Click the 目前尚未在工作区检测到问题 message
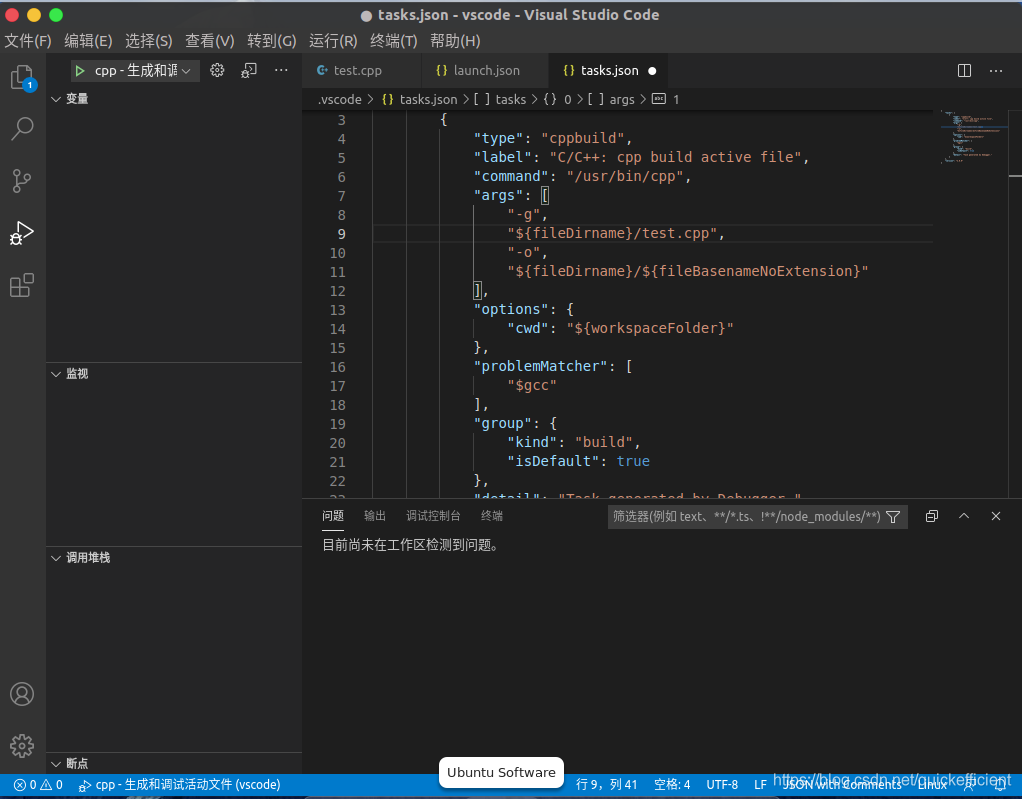 tap(413, 545)
